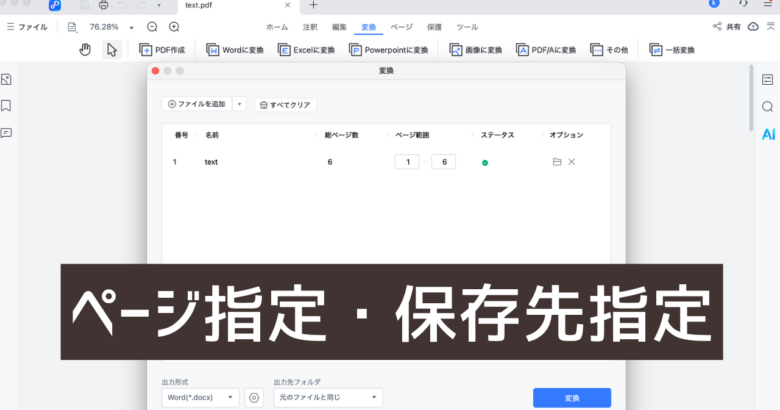Select the arrow cursor tool
Image resolution: width=780 pixels, height=410 pixels.
112,49
